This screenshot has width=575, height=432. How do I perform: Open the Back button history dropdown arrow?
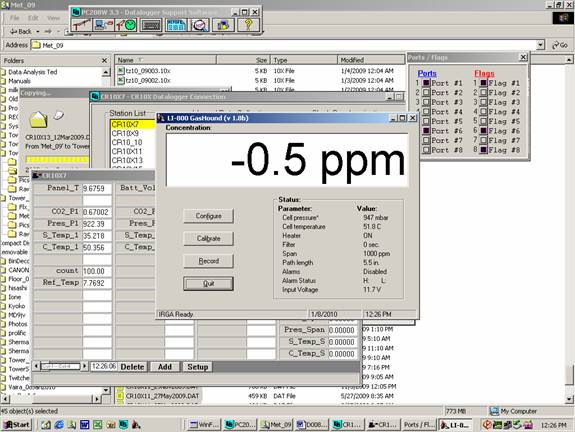pyautogui.click(x=38, y=32)
